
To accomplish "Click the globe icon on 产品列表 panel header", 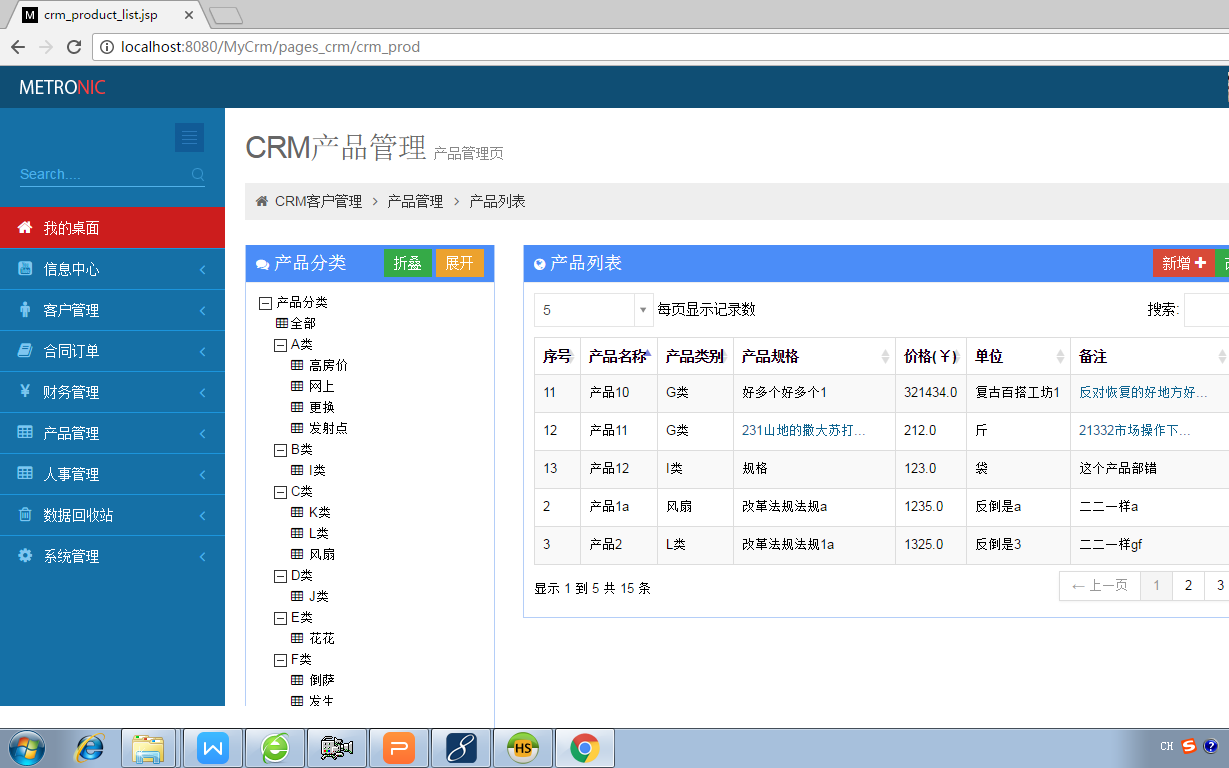I will (541, 263).
